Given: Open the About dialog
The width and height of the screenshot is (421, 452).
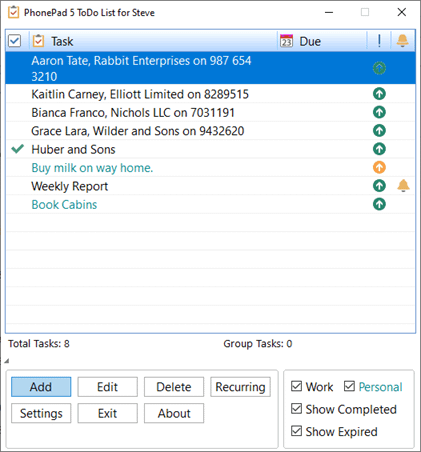Looking at the screenshot, I should point(174,413).
